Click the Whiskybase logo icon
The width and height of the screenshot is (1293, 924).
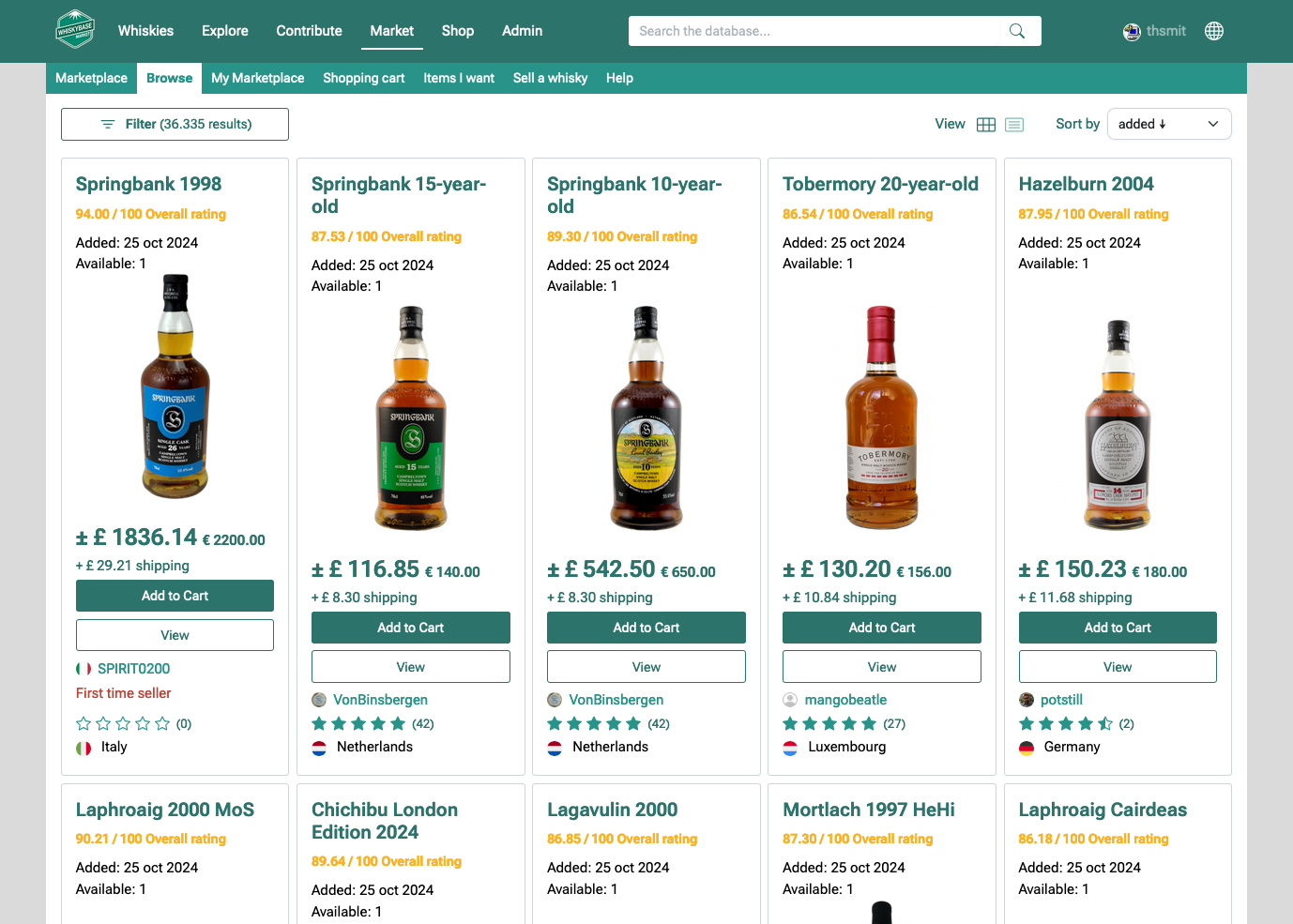click(75, 30)
